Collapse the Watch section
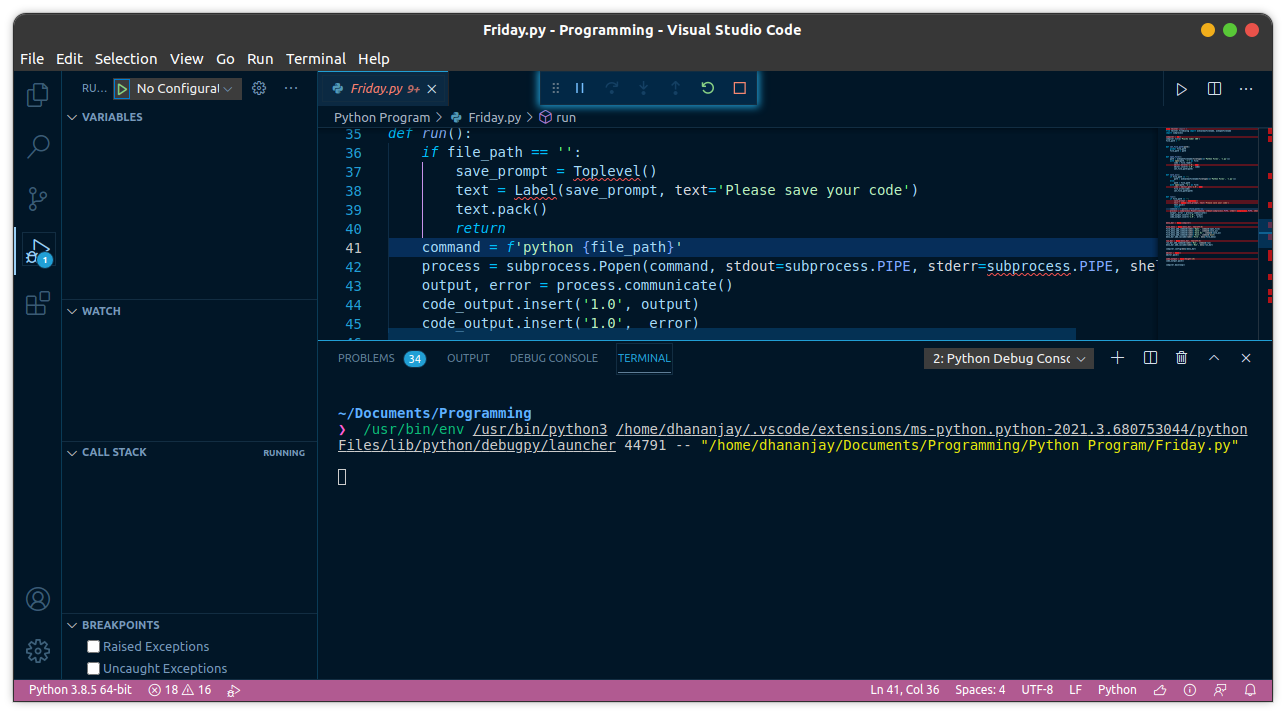This screenshot has width=1286, height=715. coord(190,311)
